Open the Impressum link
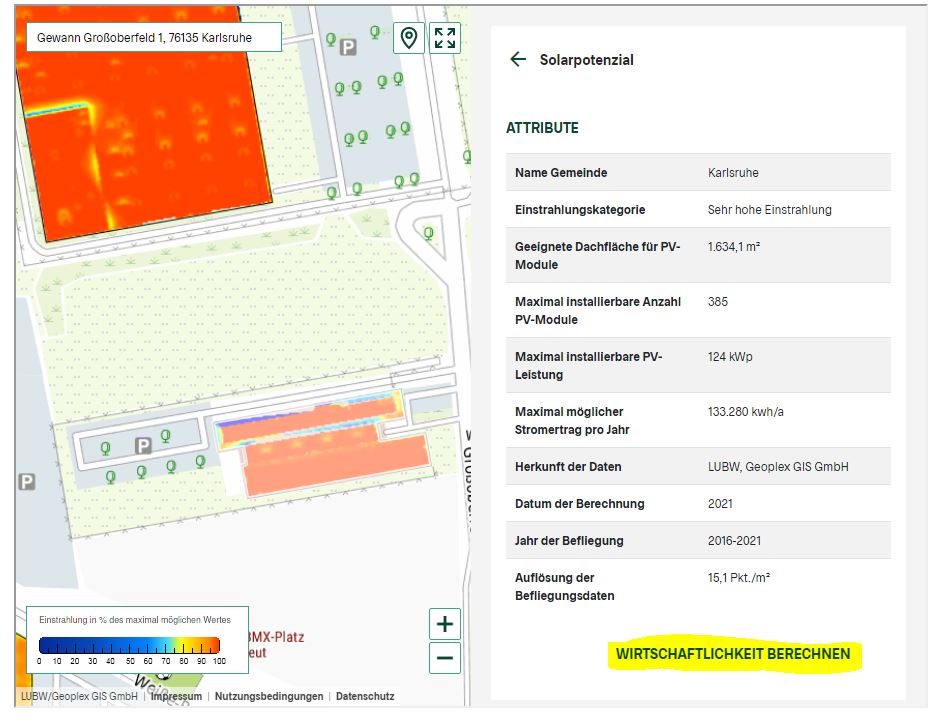This screenshot has height=722, width=942. tap(176, 696)
